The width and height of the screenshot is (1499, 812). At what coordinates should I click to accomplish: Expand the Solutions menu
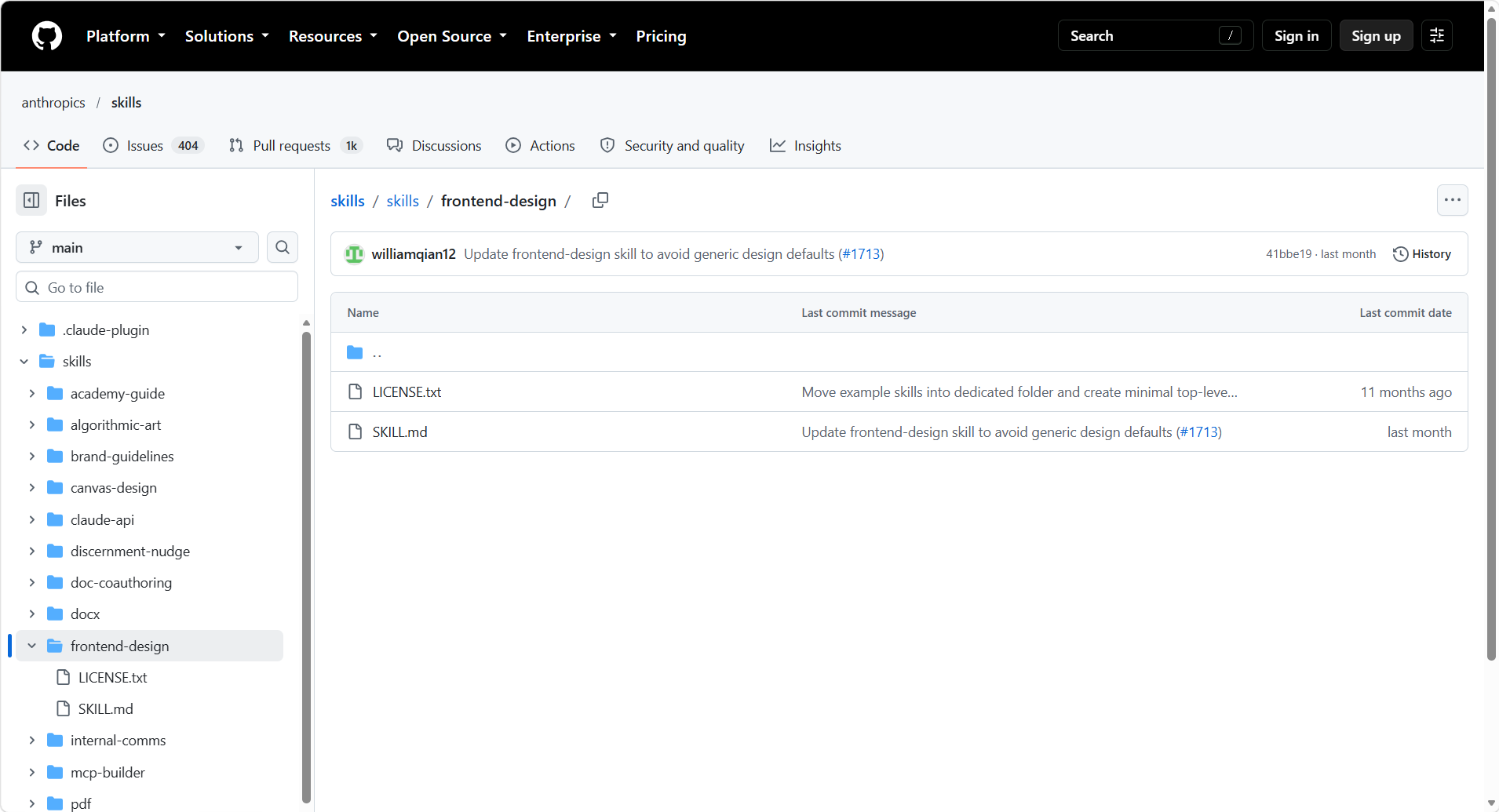[x=227, y=36]
